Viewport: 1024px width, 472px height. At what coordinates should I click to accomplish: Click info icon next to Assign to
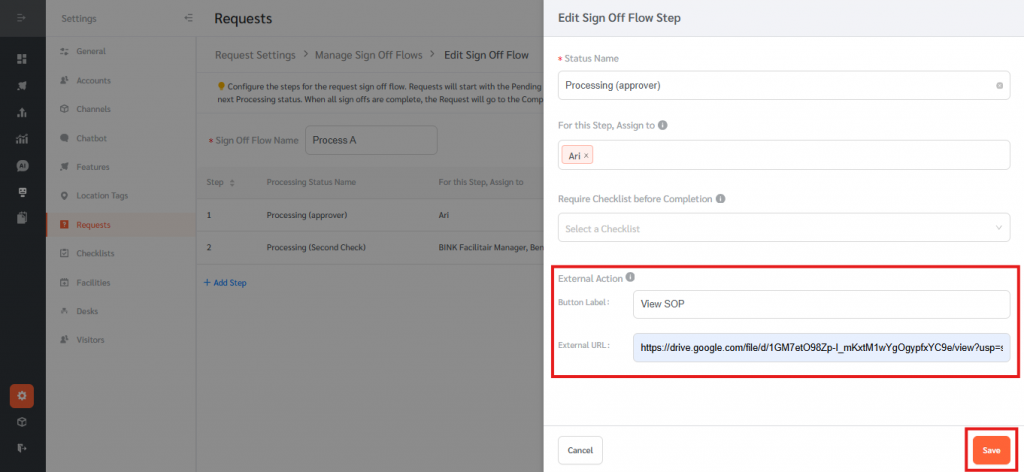coord(663,126)
